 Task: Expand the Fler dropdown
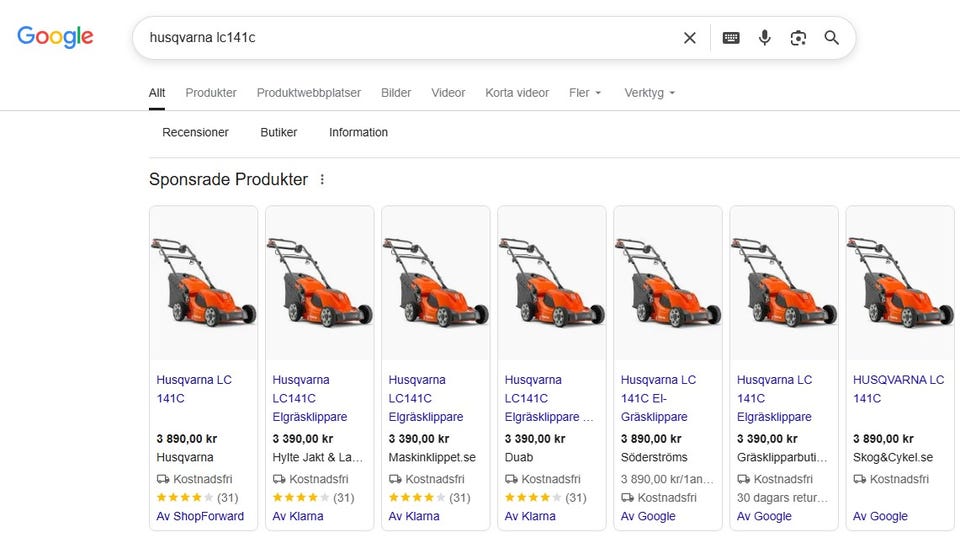pos(585,93)
